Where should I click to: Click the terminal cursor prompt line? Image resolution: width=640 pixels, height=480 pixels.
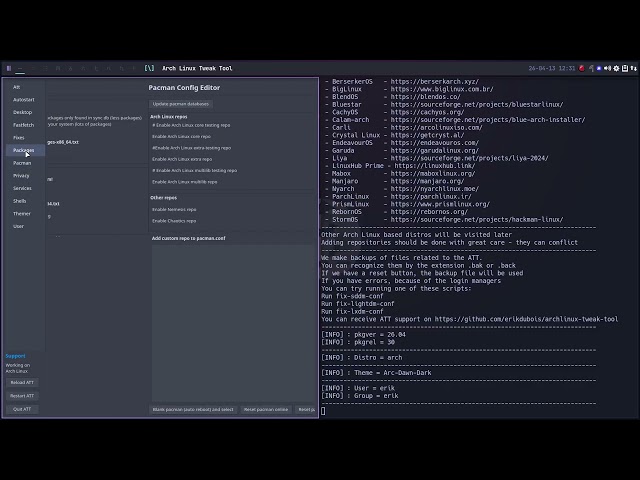pos(323,411)
